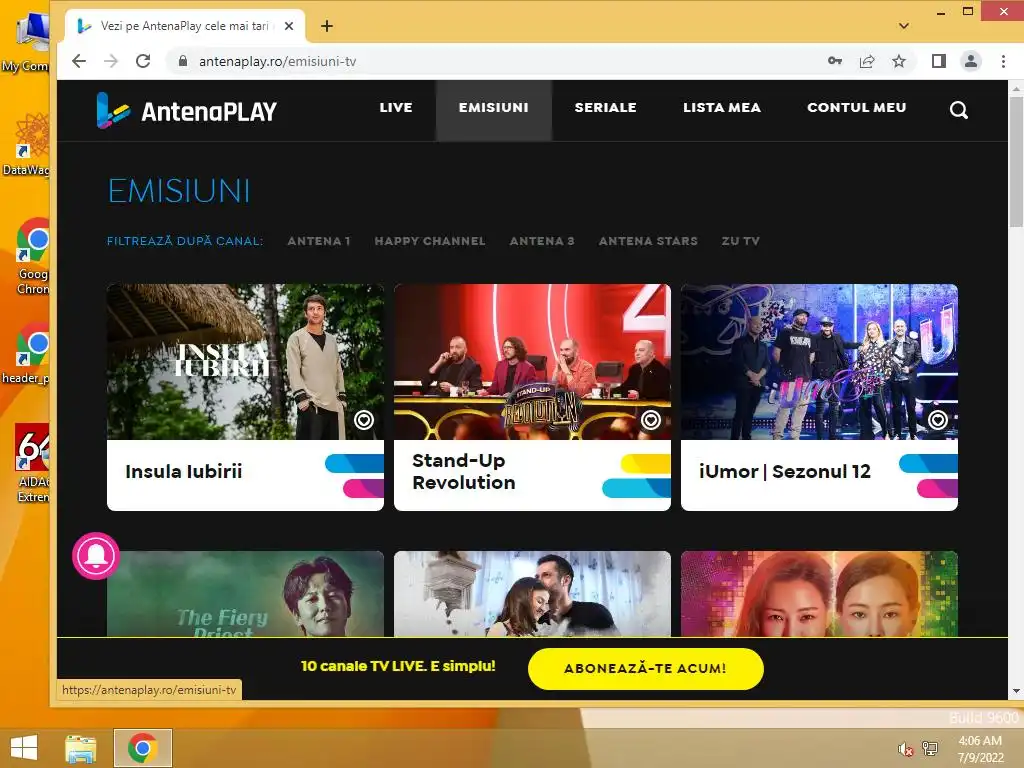
Task: Click the page vertical scrollbar thumb
Action: (1016, 162)
